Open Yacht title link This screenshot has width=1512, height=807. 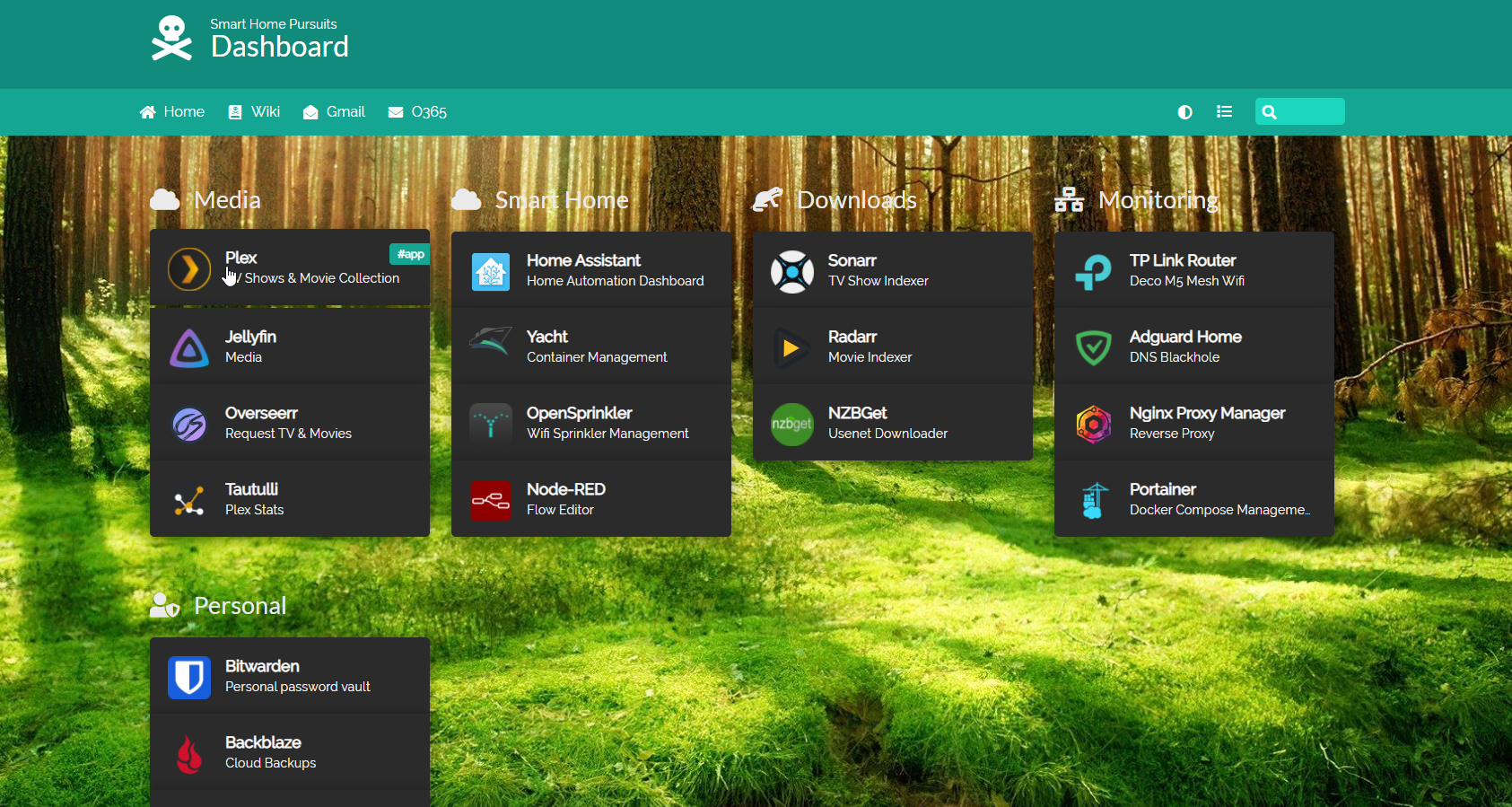(x=547, y=337)
